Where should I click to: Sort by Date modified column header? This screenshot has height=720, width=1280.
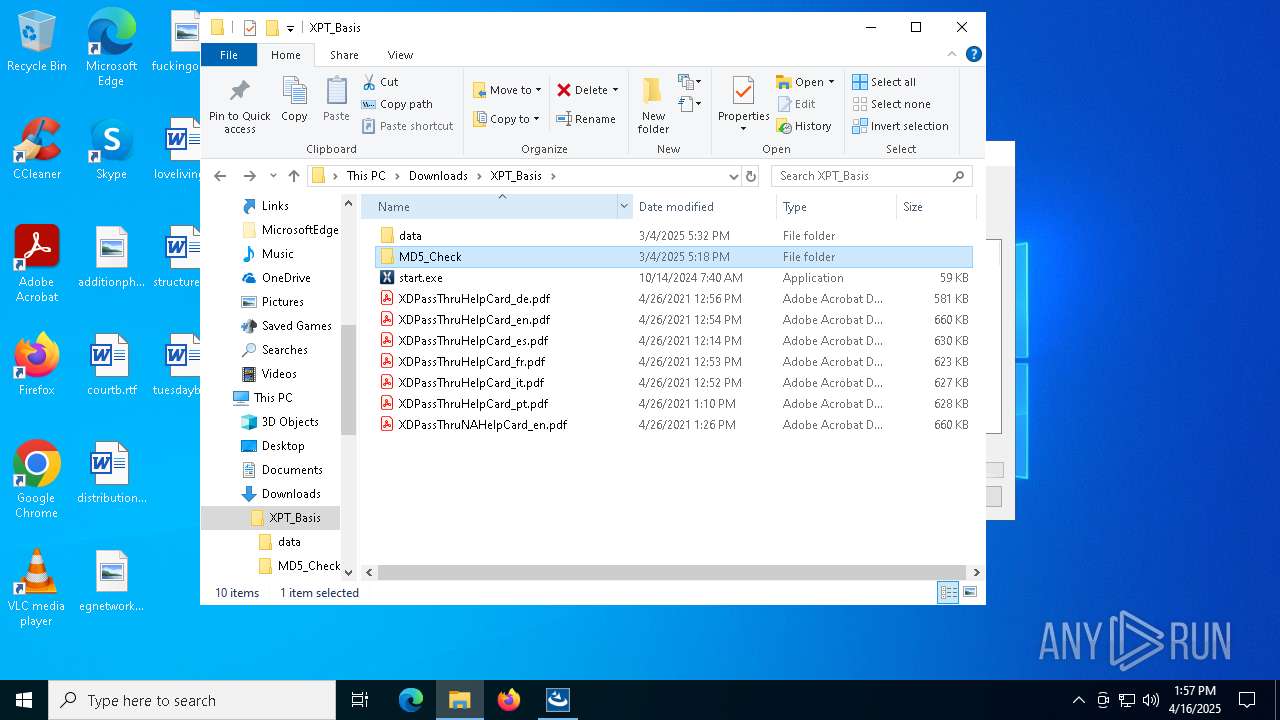(704, 207)
